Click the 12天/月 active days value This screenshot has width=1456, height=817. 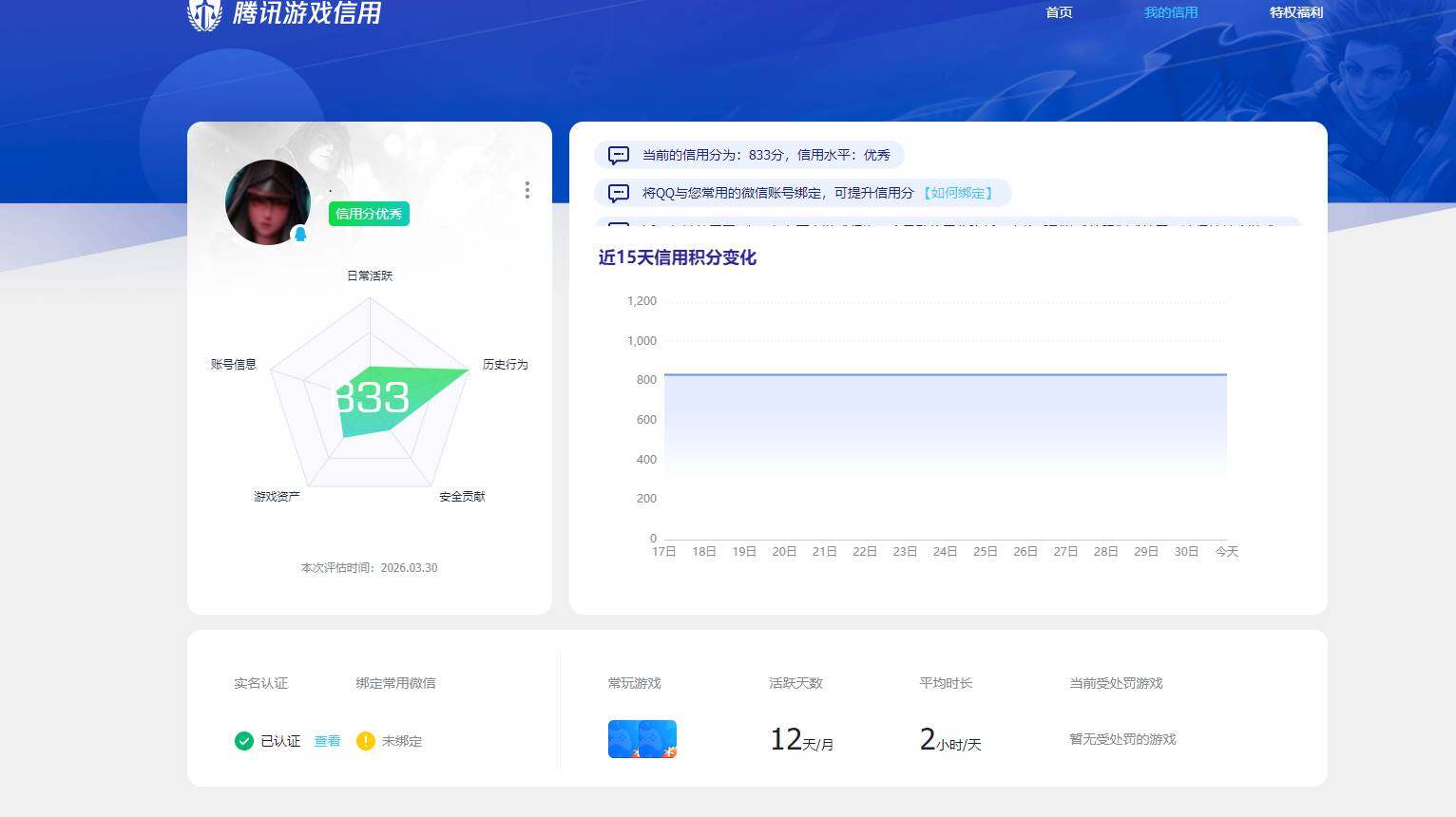point(802,740)
